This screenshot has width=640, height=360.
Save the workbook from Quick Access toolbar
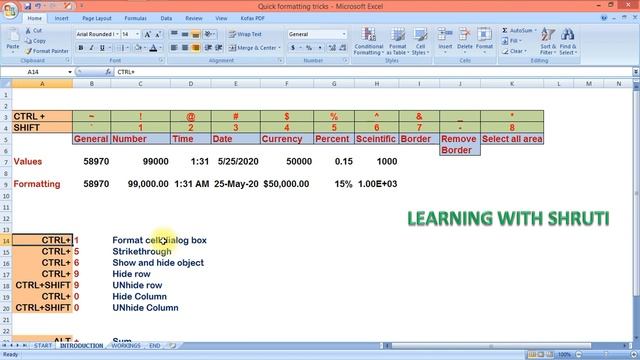coord(27,6)
